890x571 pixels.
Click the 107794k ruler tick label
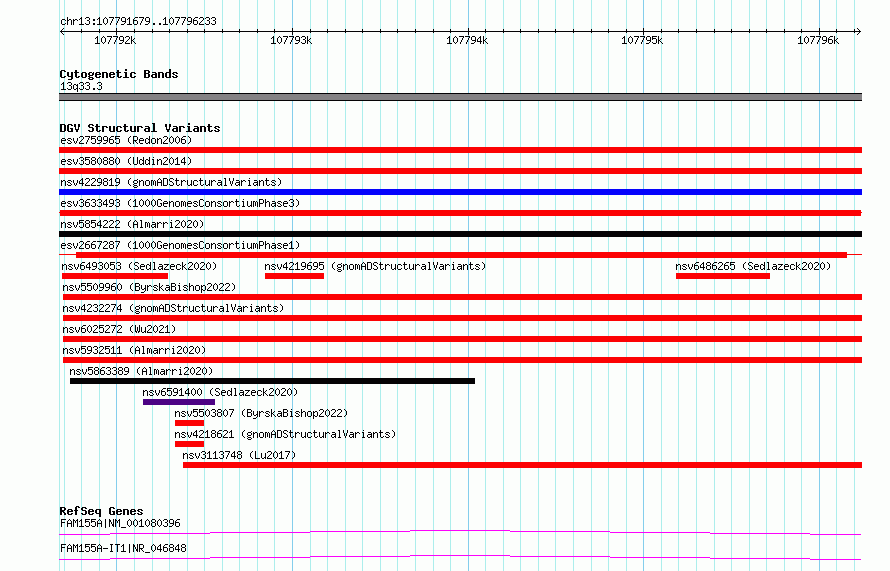coord(467,40)
